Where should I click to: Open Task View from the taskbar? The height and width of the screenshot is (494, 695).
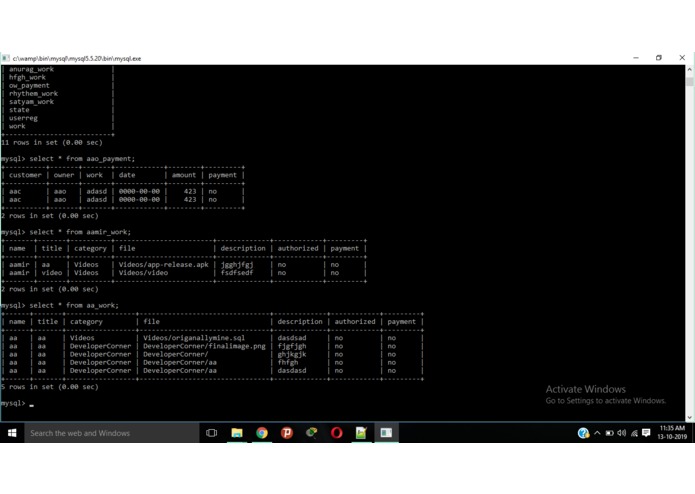click(x=211, y=433)
